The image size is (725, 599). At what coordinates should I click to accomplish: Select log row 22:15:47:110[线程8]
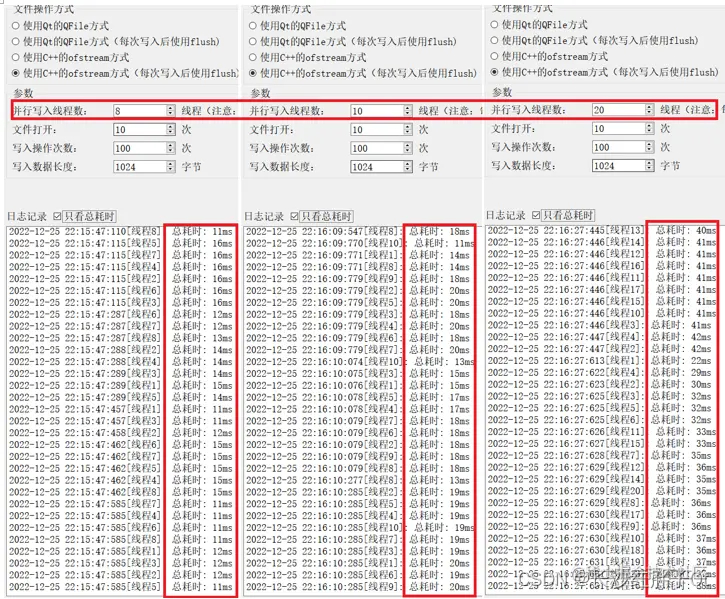[121, 231]
